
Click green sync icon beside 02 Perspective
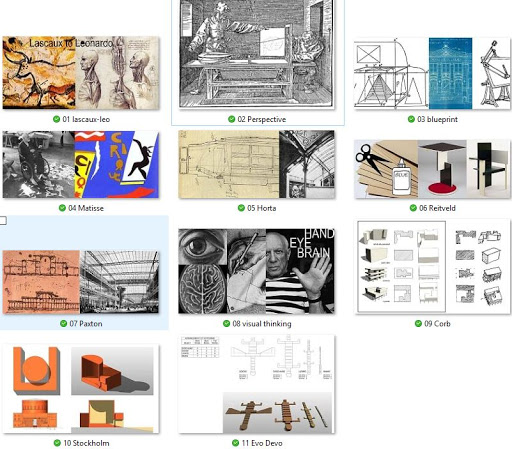(232, 119)
